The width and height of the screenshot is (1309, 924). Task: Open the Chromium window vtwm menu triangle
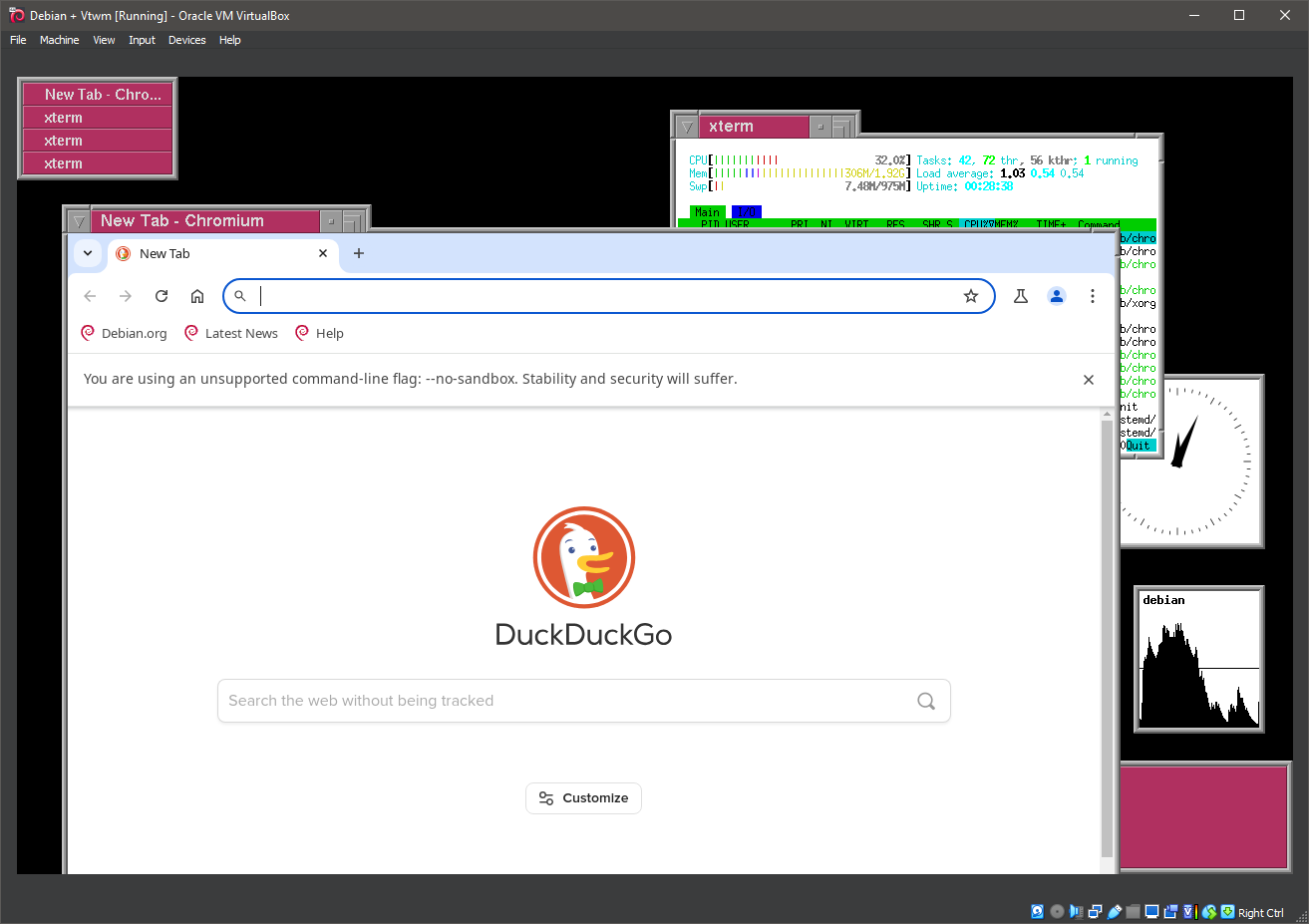[x=79, y=221]
